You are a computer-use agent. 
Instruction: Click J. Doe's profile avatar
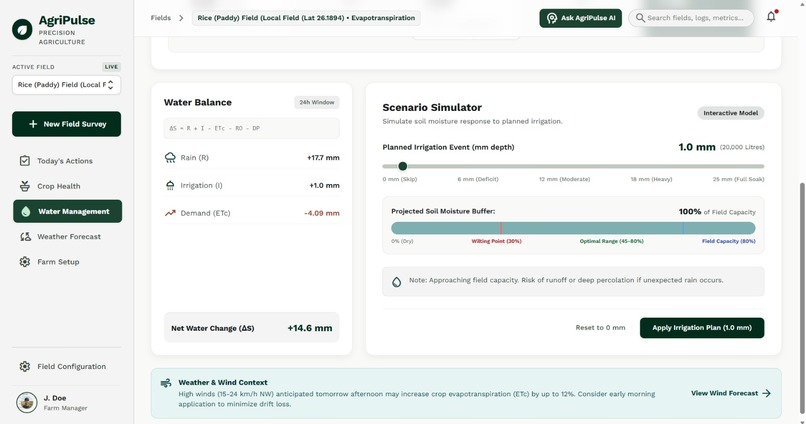point(27,402)
